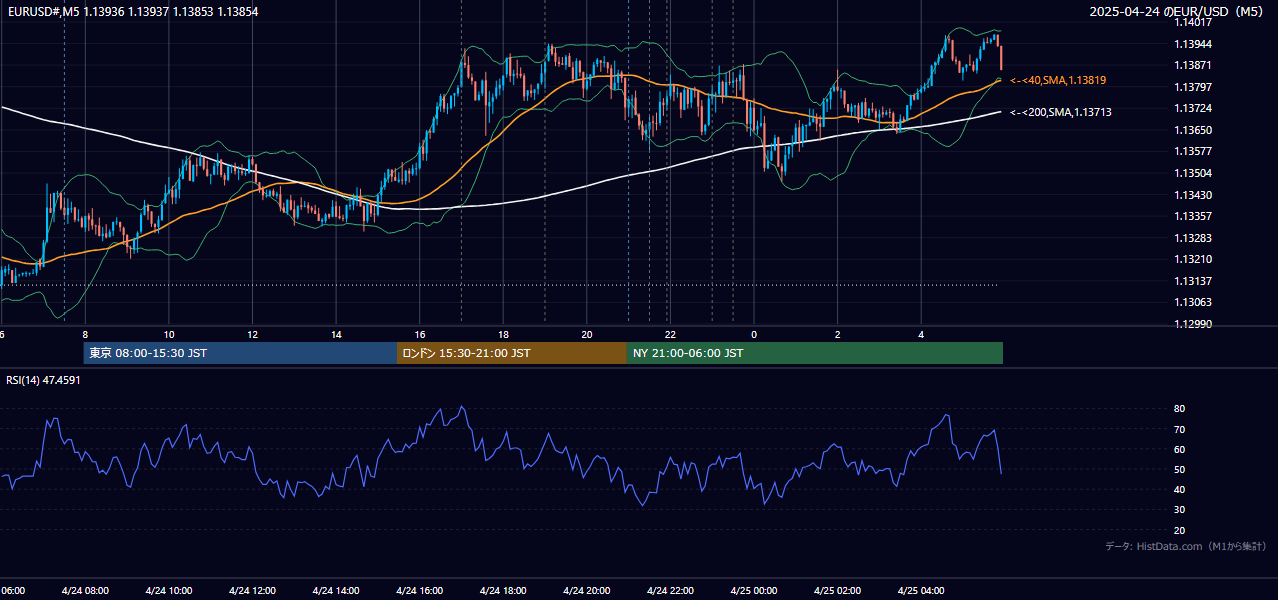Click hour tick '16' under the price chart

420,335
